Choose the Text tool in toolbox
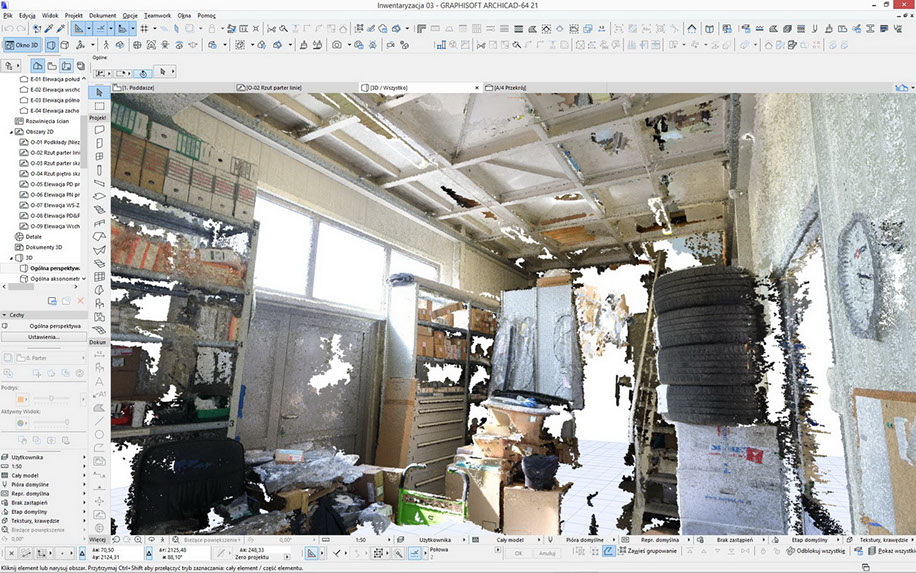916x573 pixels. click(x=99, y=381)
